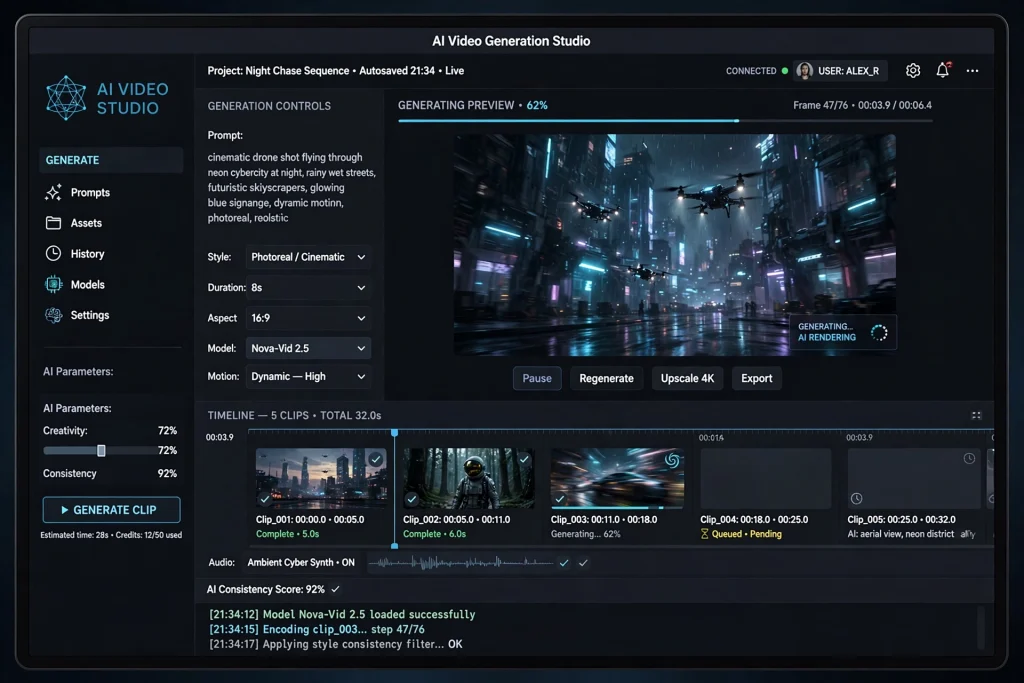
Task: Open settings gear in top bar
Action: point(913,71)
